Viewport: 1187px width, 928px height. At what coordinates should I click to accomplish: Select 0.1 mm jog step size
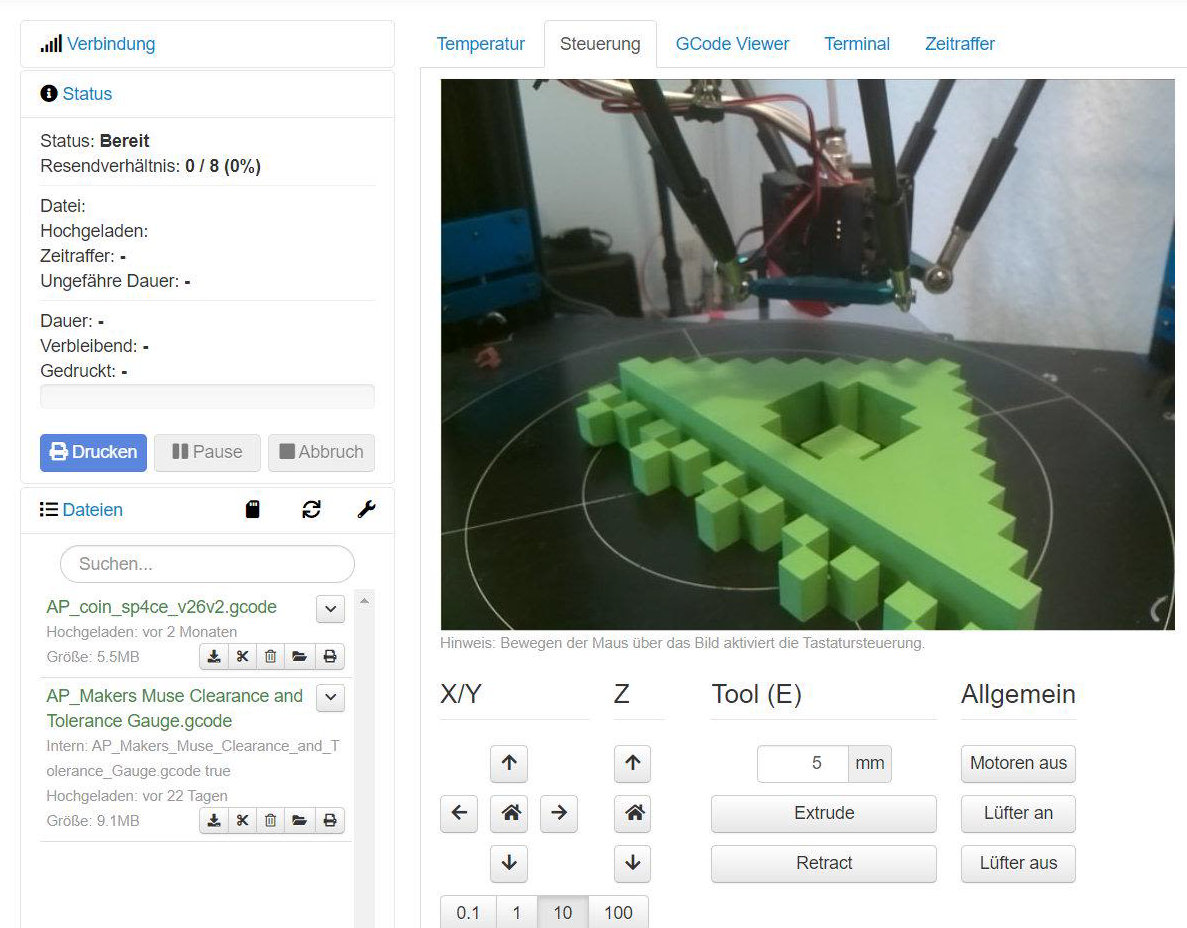(468, 913)
